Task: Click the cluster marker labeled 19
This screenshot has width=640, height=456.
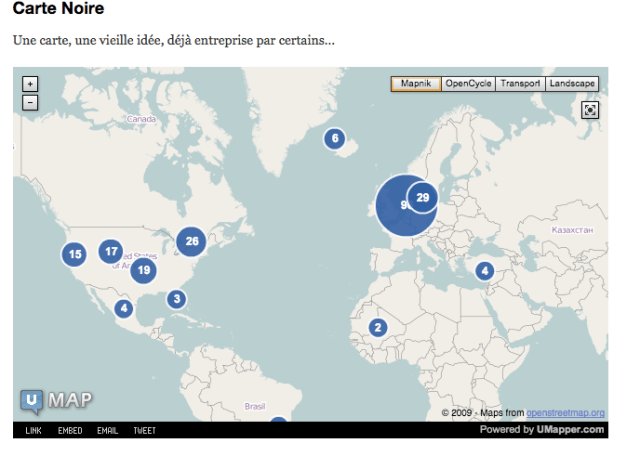Action: point(144,269)
